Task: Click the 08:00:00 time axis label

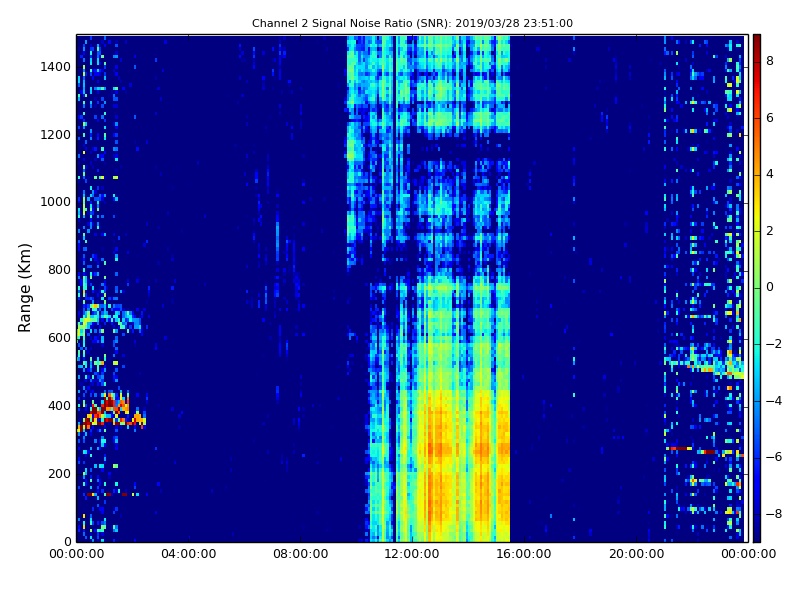Action: pyautogui.click(x=301, y=554)
